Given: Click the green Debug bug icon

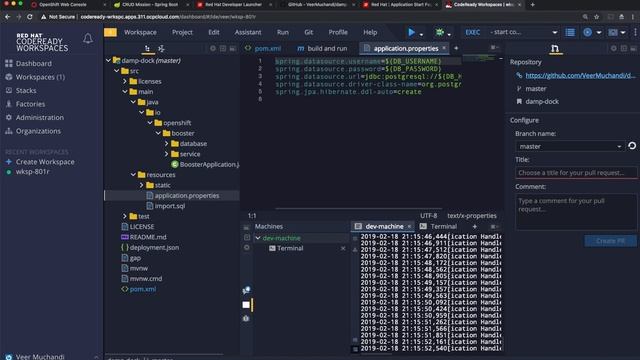Looking at the screenshot, I should click(440, 32).
